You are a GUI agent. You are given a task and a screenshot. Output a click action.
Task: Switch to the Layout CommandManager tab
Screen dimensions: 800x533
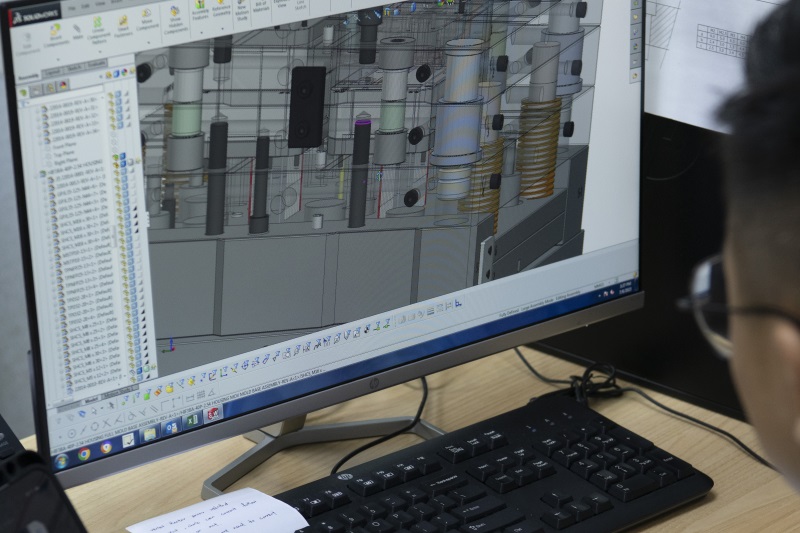[53, 72]
